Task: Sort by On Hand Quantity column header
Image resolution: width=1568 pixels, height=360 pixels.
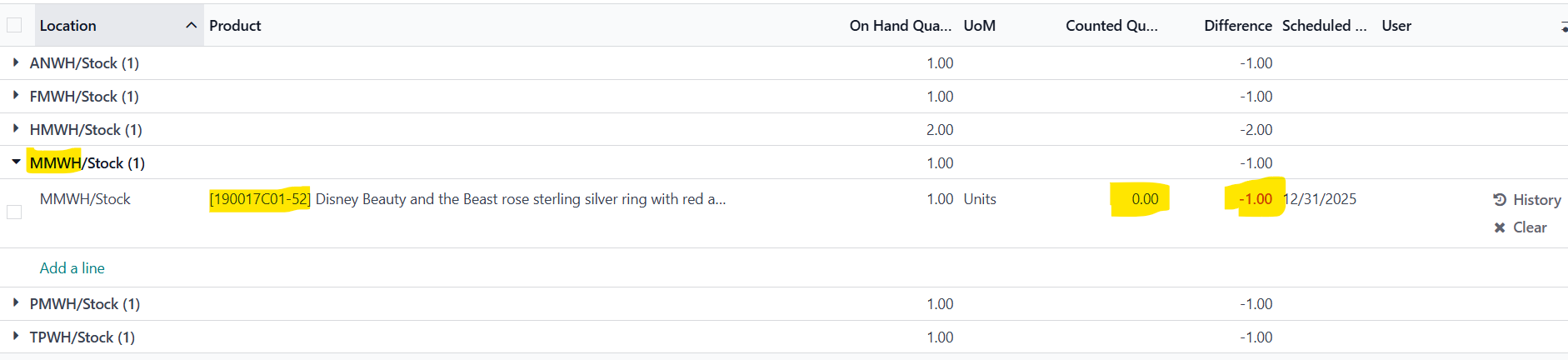Action: point(900,26)
